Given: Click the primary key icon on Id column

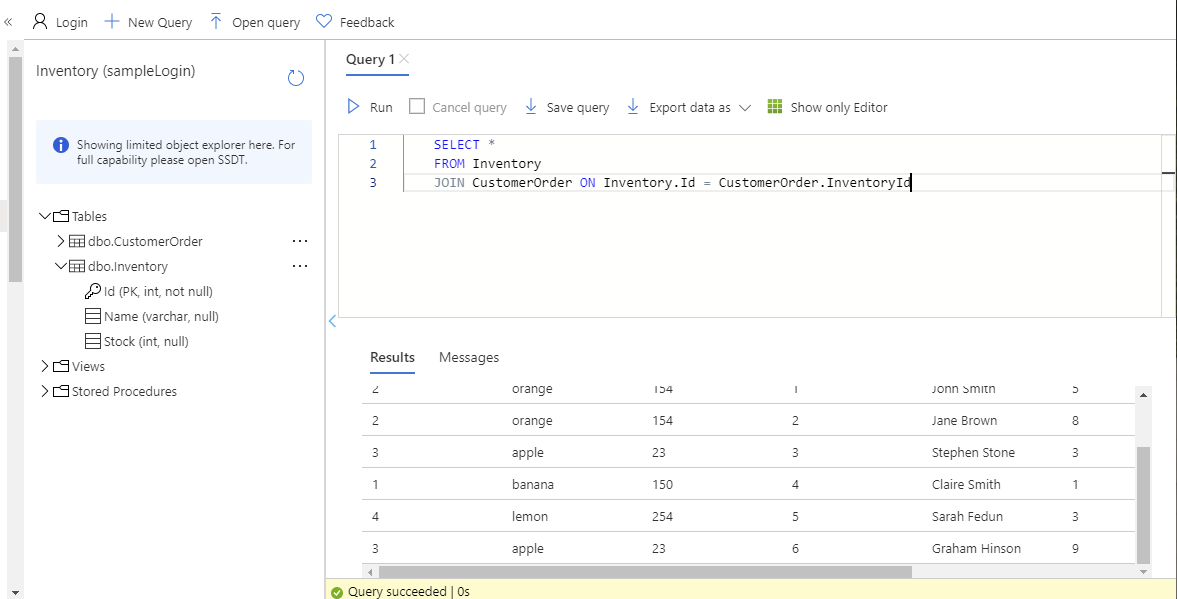Looking at the screenshot, I should 93,291.
